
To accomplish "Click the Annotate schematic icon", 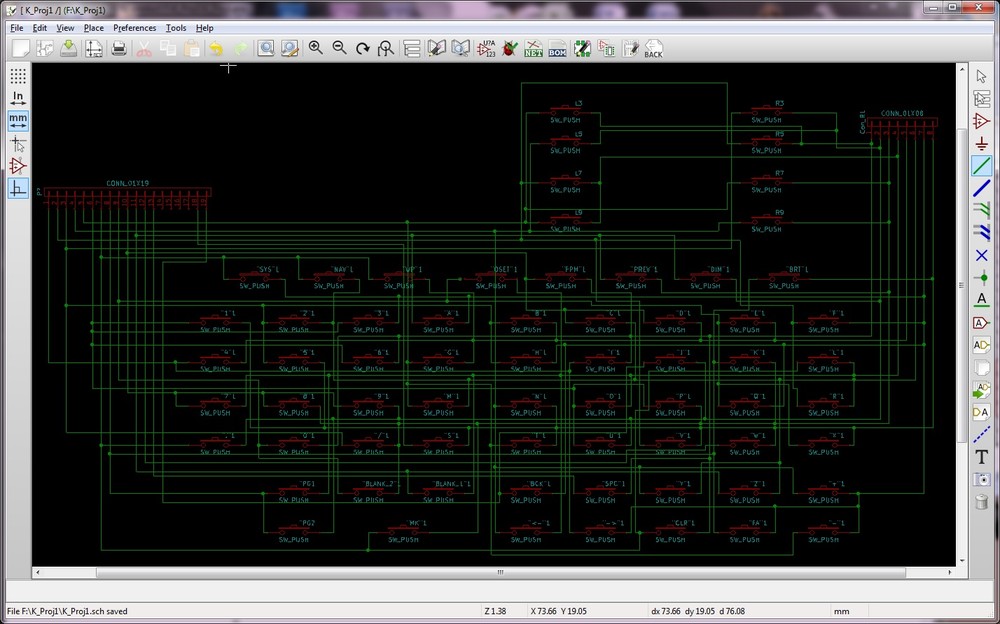I will pyautogui.click(x=487, y=48).
